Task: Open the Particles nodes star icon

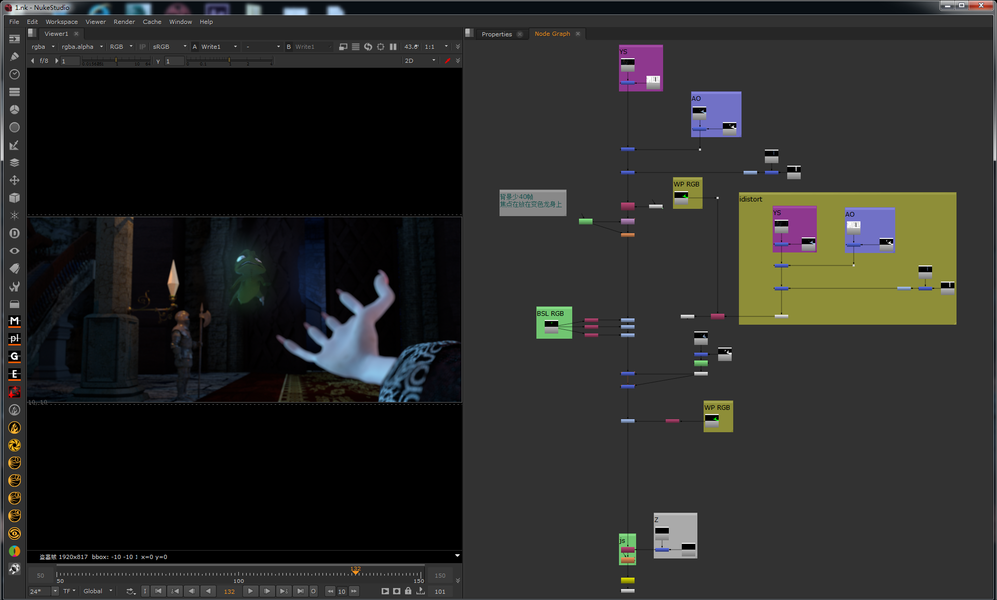Action: point(14,215)
